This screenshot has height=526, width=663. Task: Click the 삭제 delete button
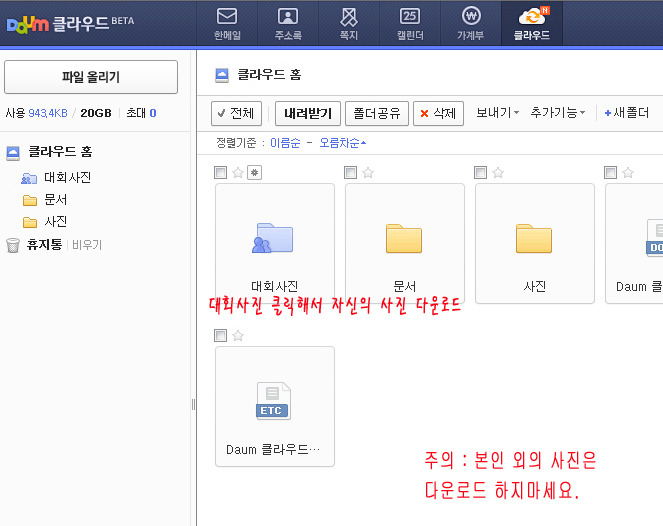tap(438, 113)
